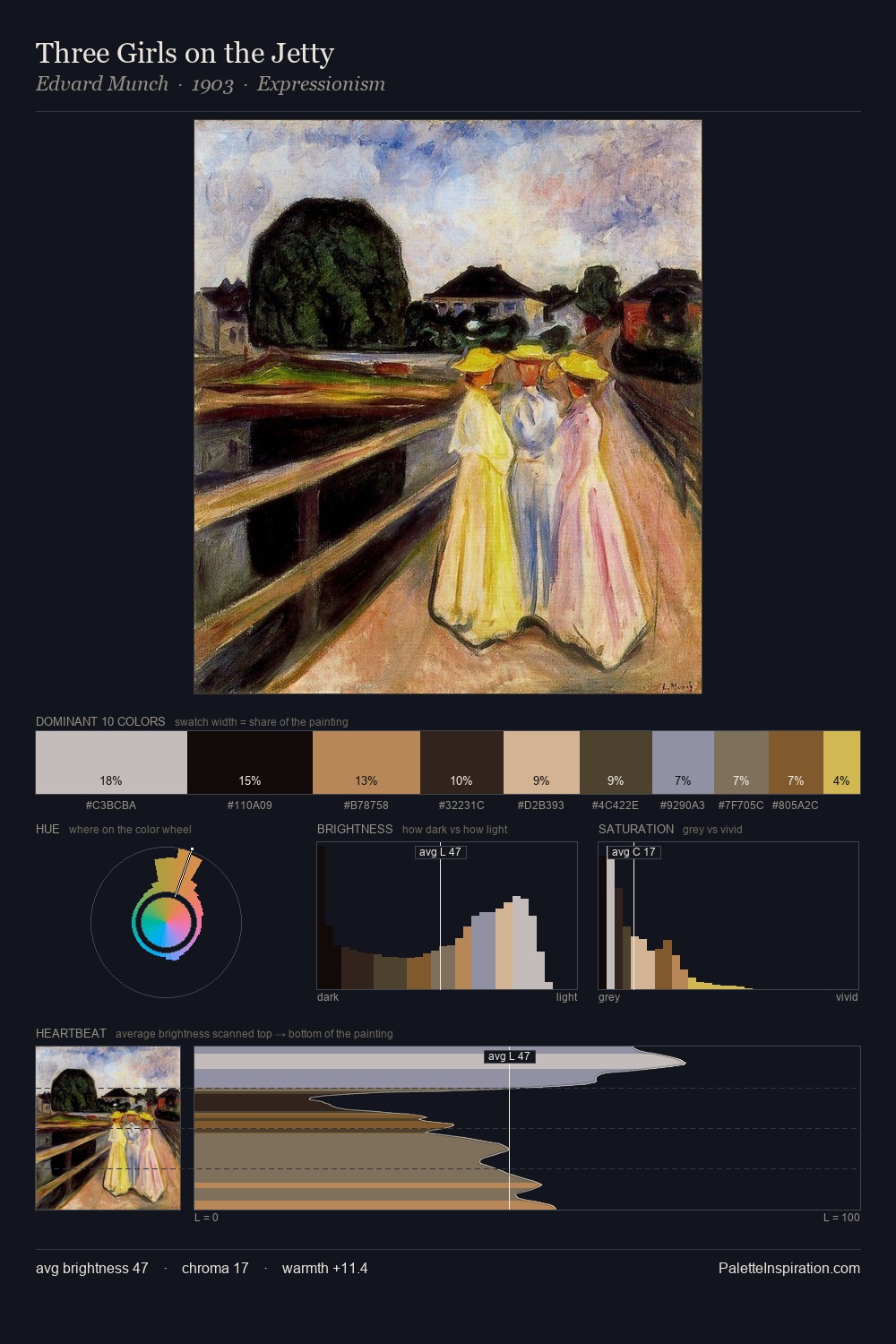This screenshot has width=896, height=1344.
Task: Click the #C3BCBA light grey swatch
Action: (x=111, y=762)
